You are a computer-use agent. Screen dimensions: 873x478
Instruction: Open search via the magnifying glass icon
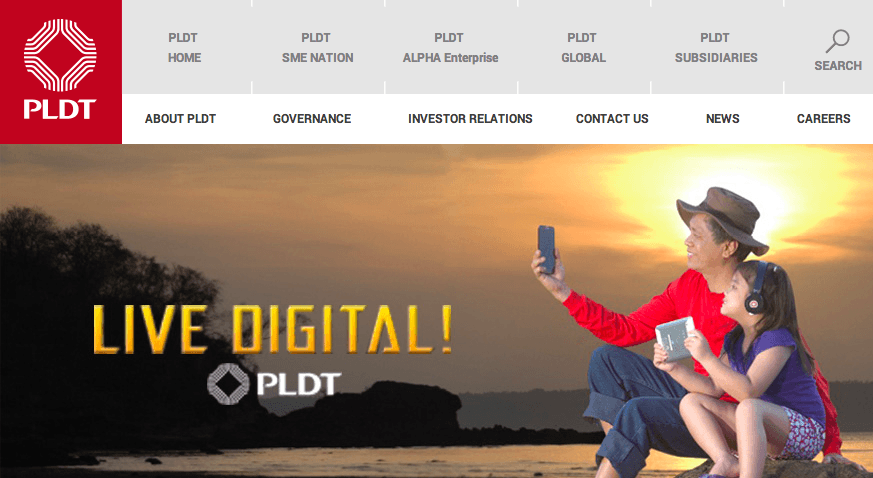(x=837, y=41)
